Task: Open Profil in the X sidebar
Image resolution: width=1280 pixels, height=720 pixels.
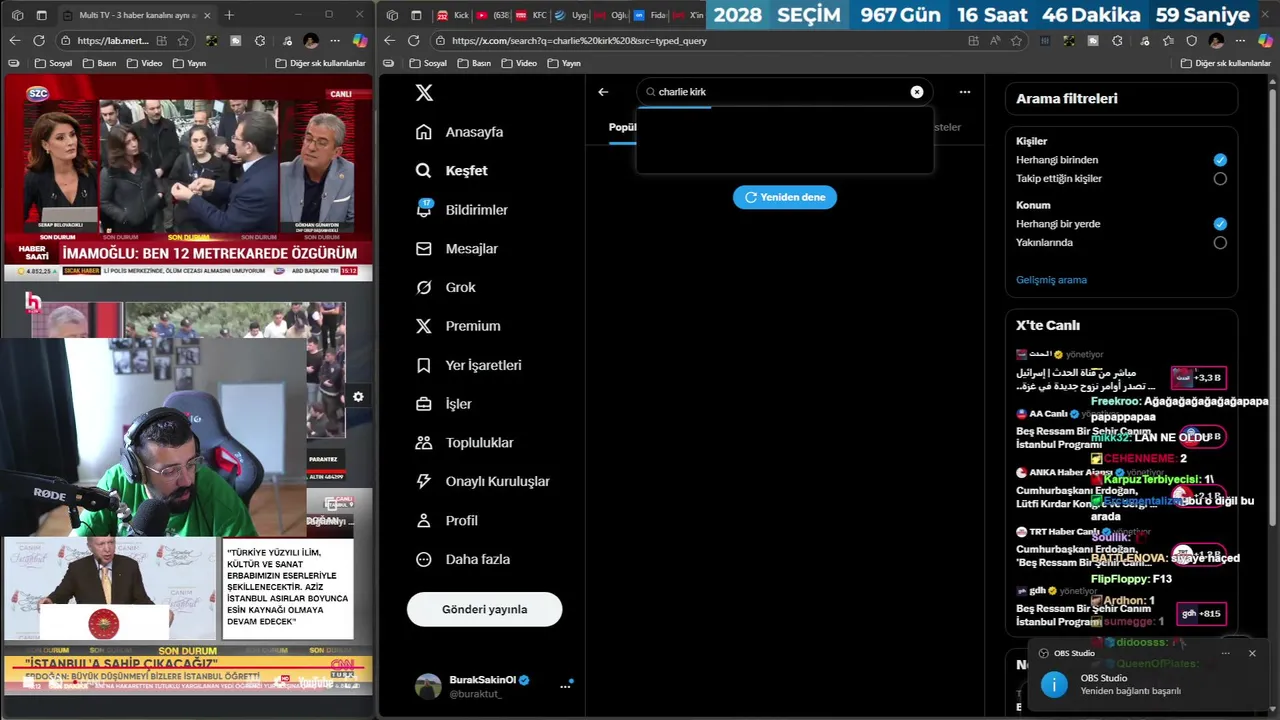Action: (447, 521)
